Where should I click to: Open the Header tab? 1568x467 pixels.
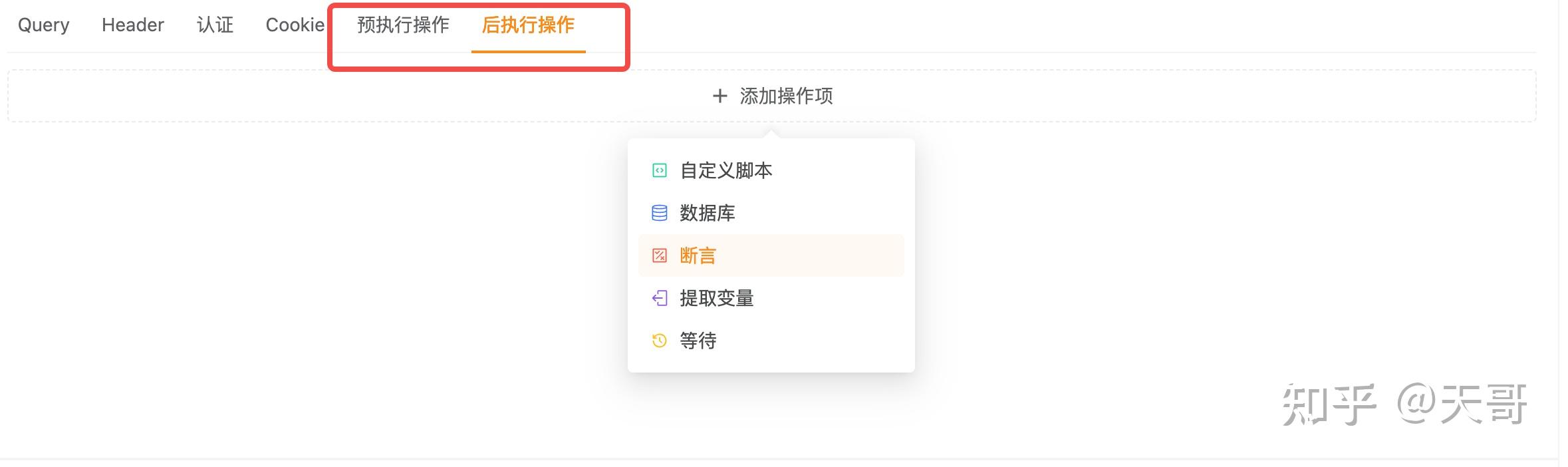pyautogui.click(x=132, y=25)
